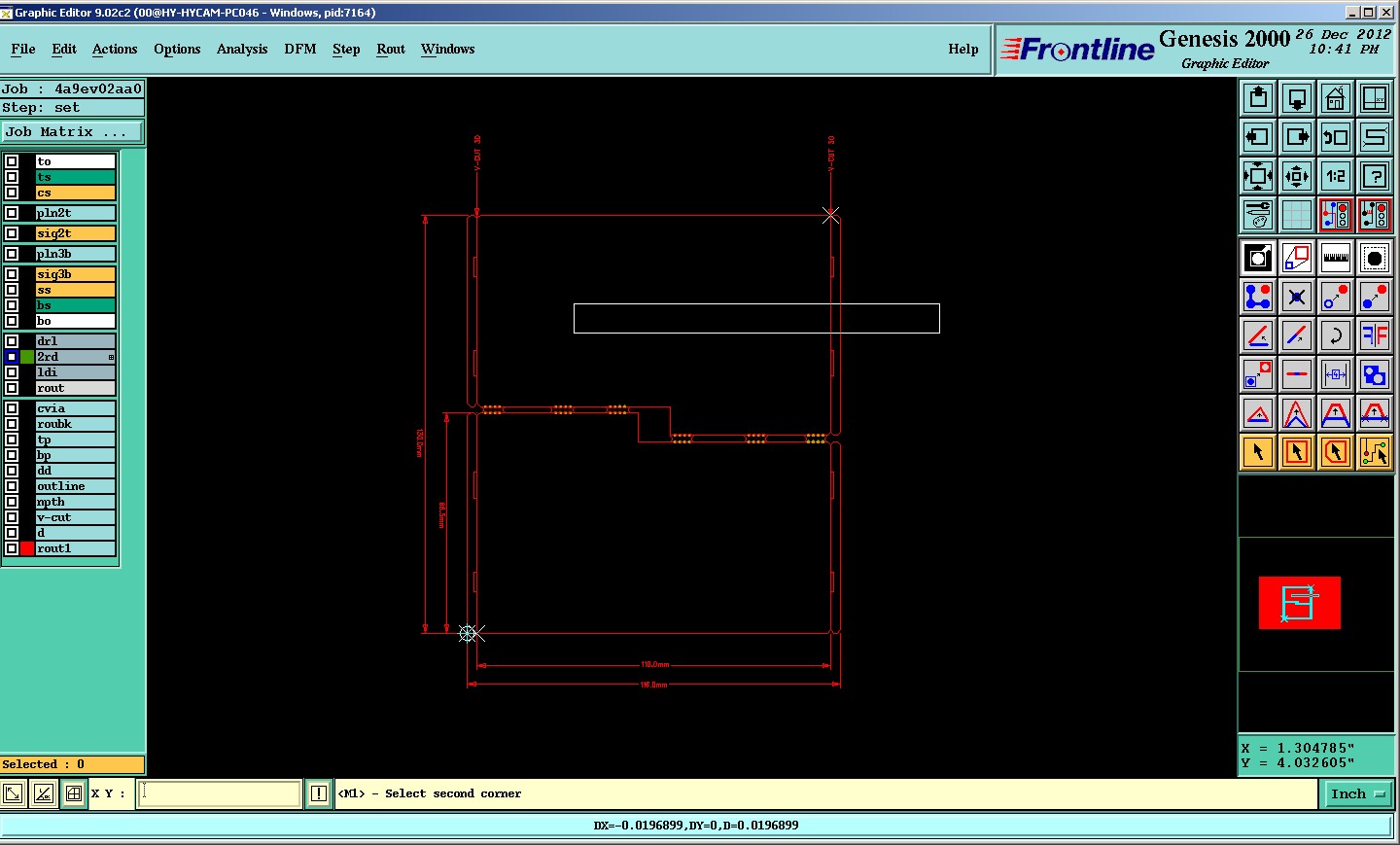Click the X intersection snap icon
The image size is (1400, 845).
[x=1297, y=297]
